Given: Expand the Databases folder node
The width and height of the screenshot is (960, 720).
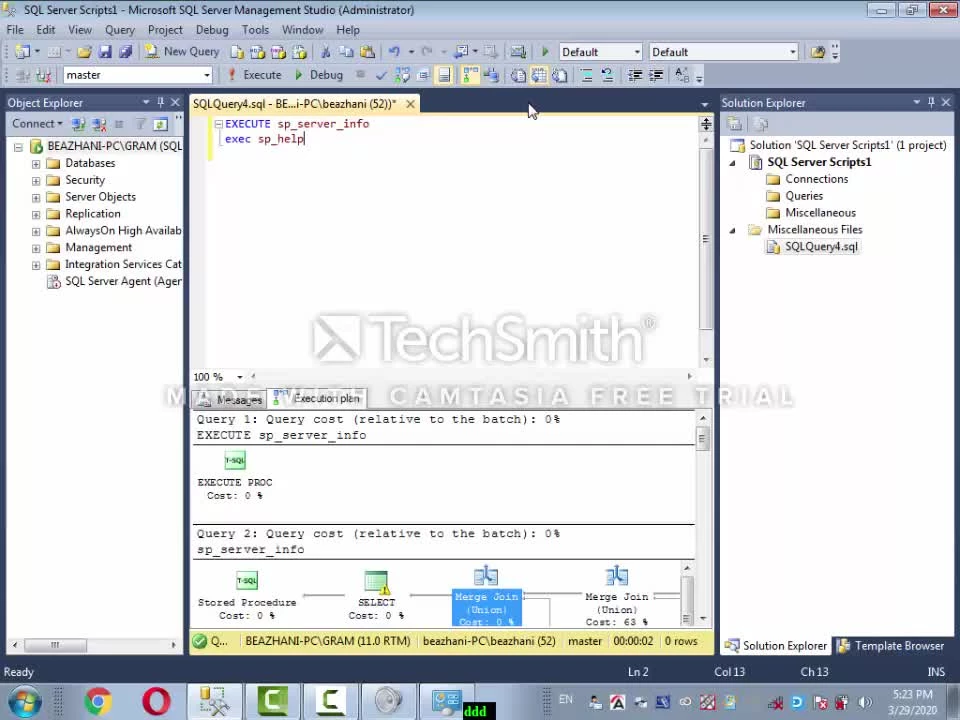Looking at the screenshot, I should pos(36,163).
